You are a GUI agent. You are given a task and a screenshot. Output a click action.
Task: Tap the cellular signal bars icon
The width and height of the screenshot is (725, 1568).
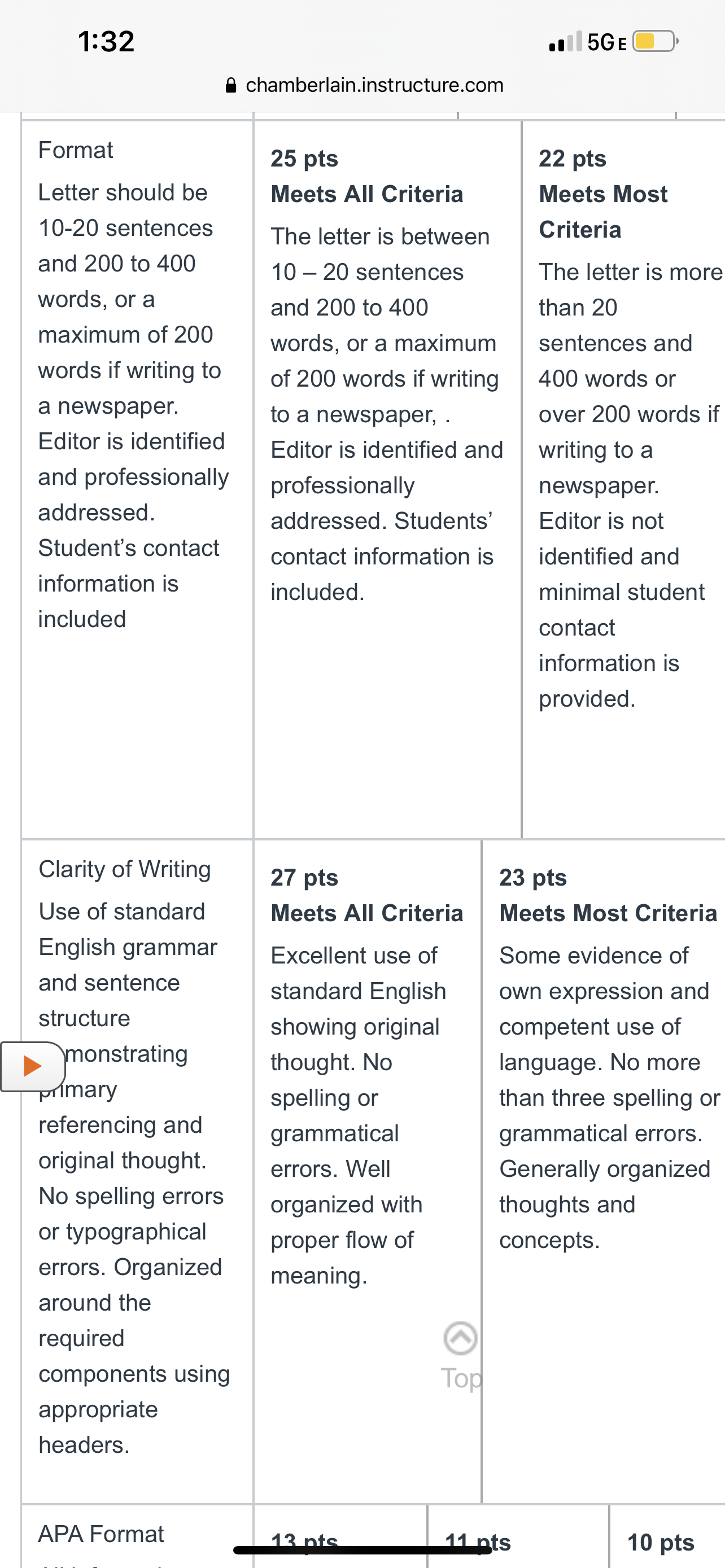coord(566,41)
